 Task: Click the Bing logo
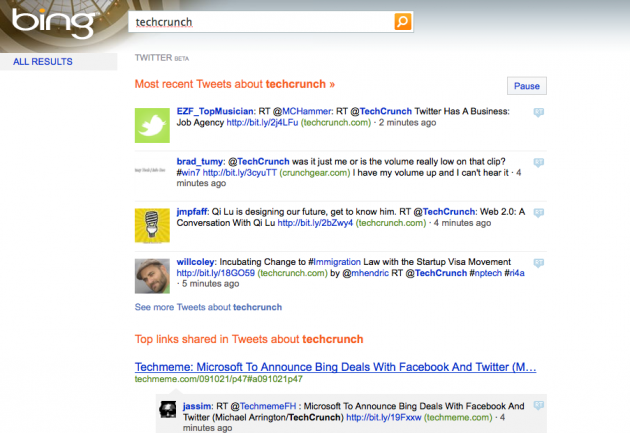(42, 22)
